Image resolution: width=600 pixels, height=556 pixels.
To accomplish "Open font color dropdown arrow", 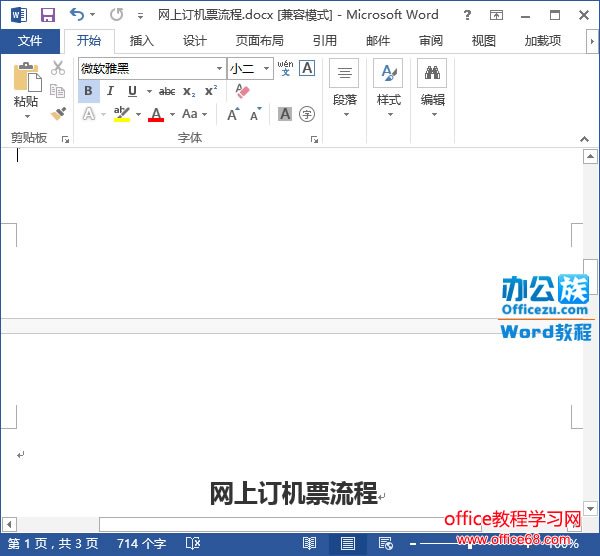I will (x=172, y=114).
